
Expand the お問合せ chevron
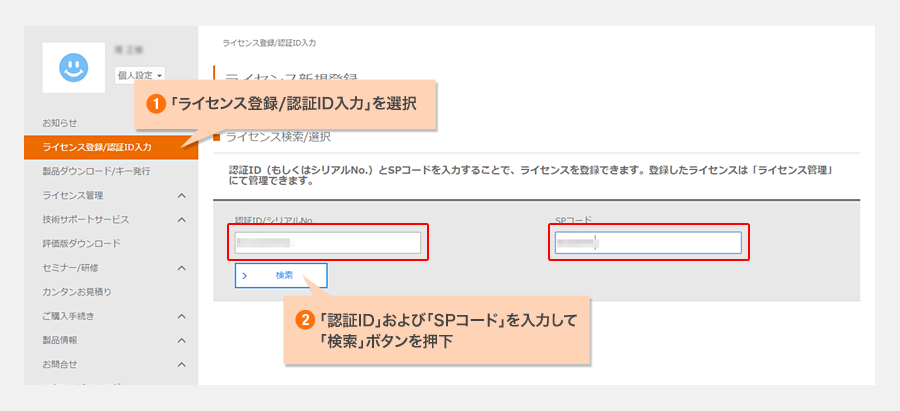(x=182, y=364)
